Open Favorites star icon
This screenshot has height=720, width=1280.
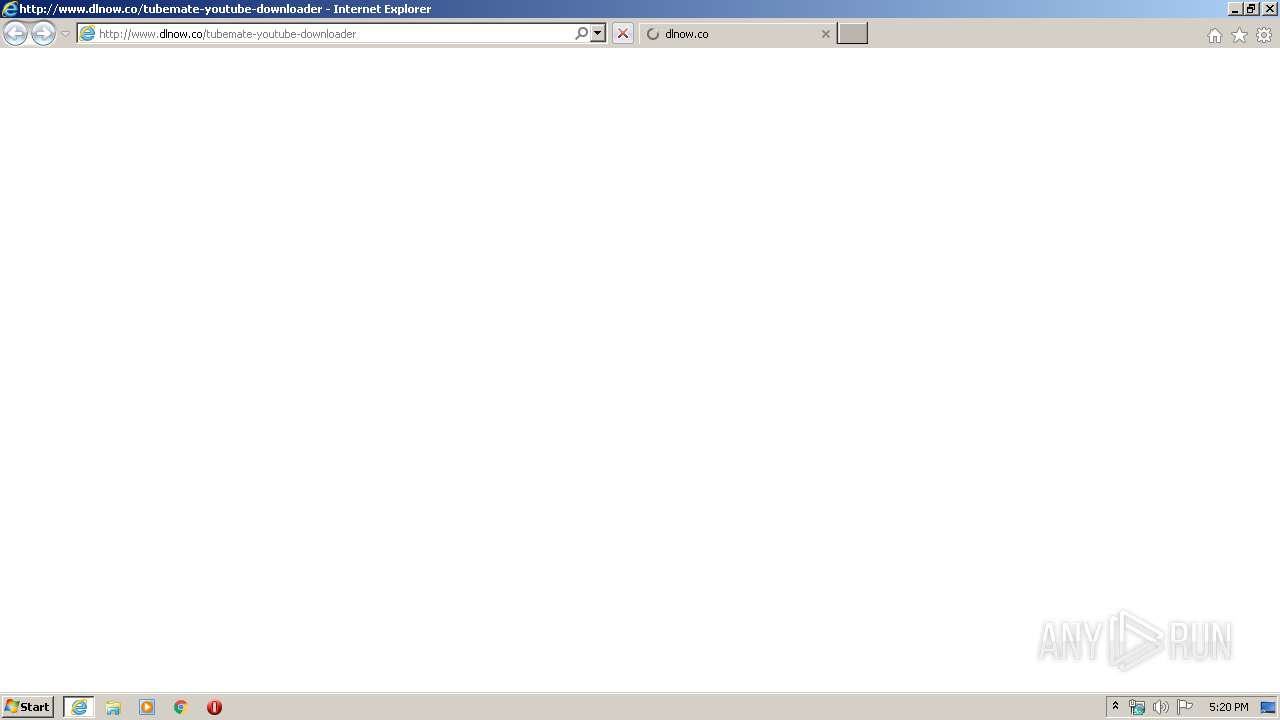tap(1239, 35)
